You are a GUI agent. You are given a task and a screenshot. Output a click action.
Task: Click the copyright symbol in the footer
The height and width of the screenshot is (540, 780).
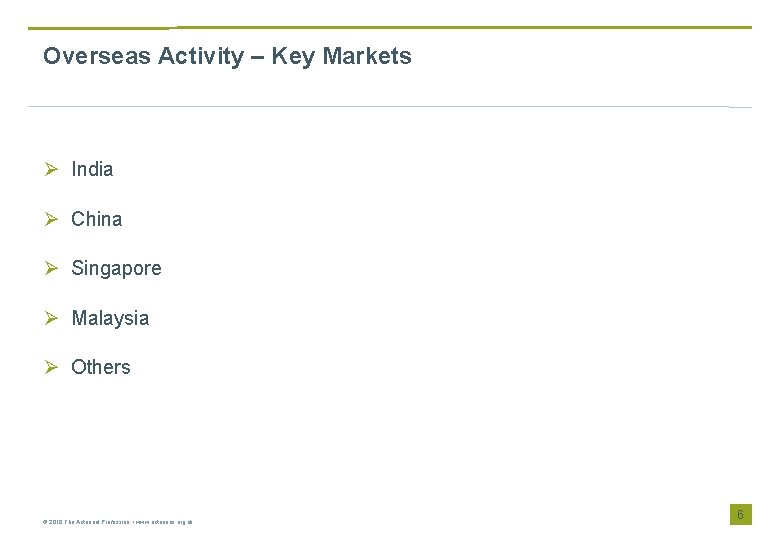[46, 522]
